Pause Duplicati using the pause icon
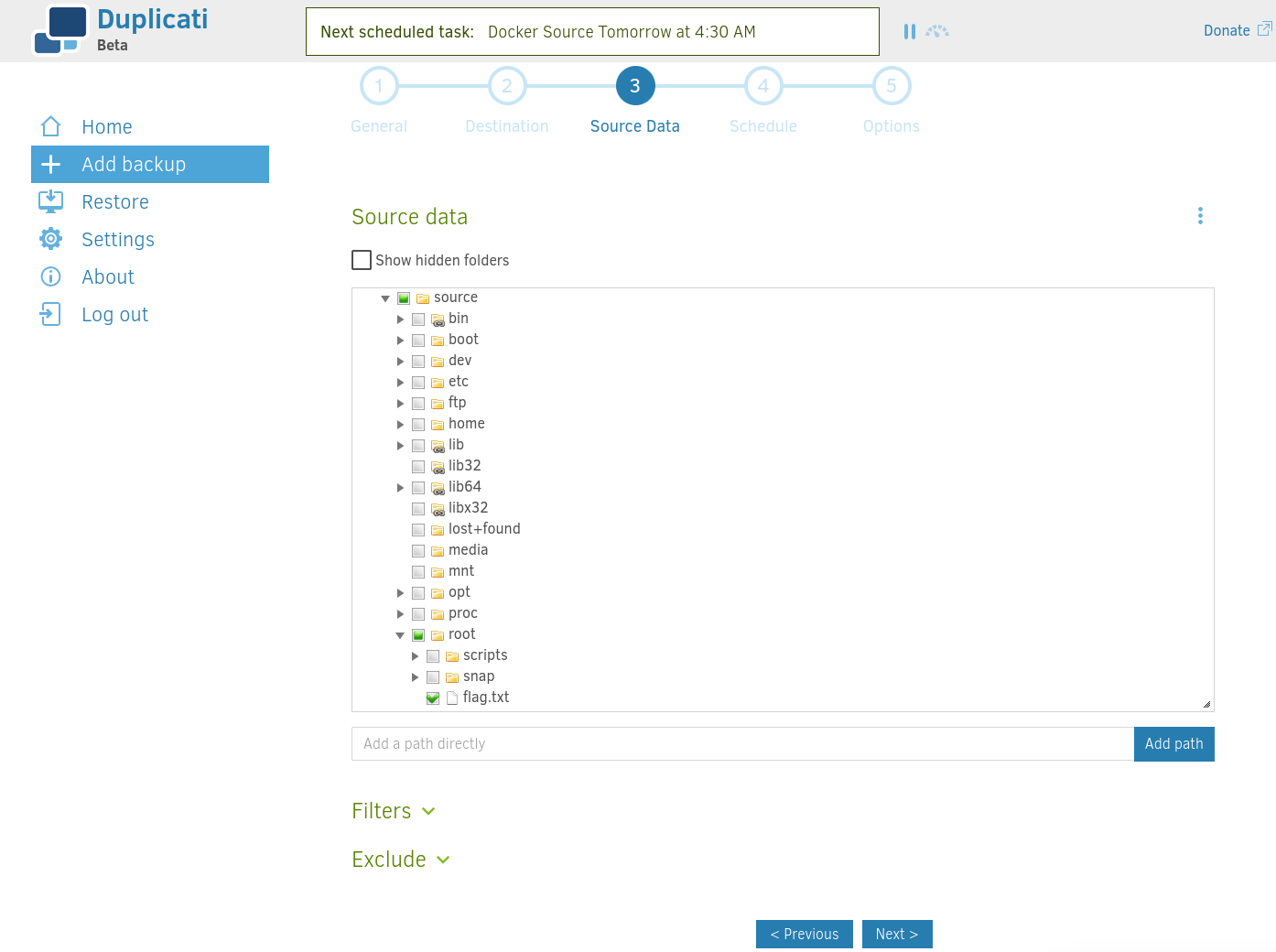 click(x=910, y=31)
